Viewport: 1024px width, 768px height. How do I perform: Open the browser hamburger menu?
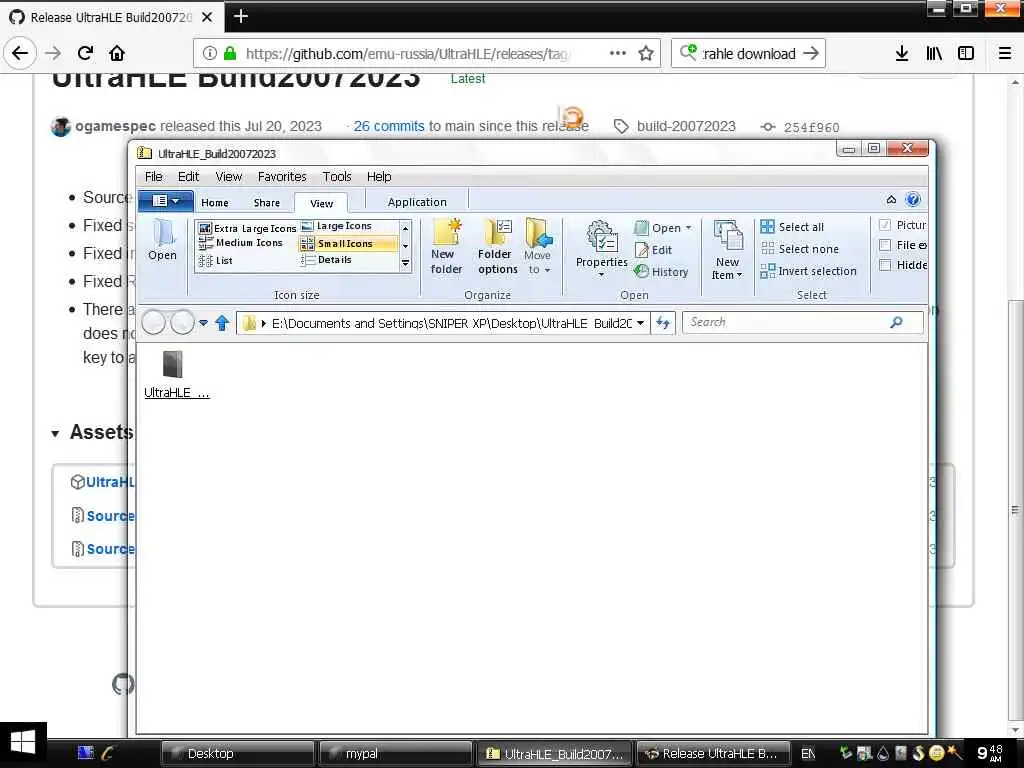click(x=1004, y=54)
